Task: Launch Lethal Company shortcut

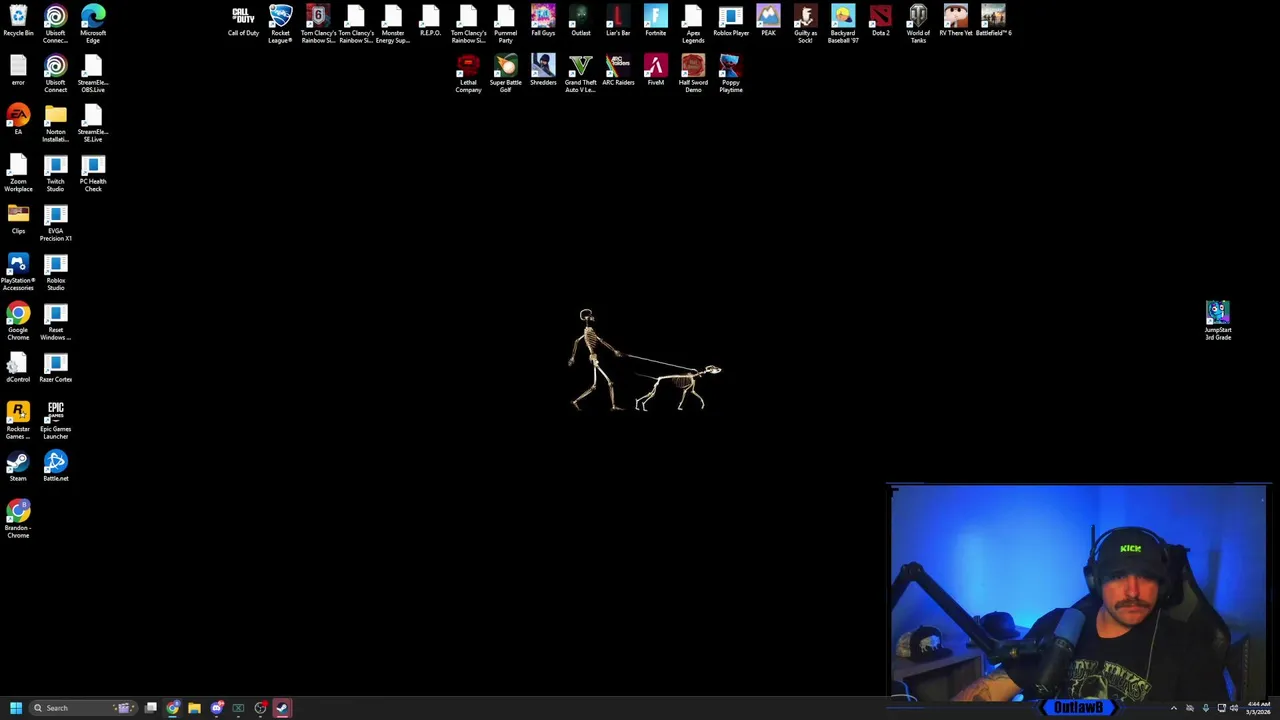Action: click(468, 74)
